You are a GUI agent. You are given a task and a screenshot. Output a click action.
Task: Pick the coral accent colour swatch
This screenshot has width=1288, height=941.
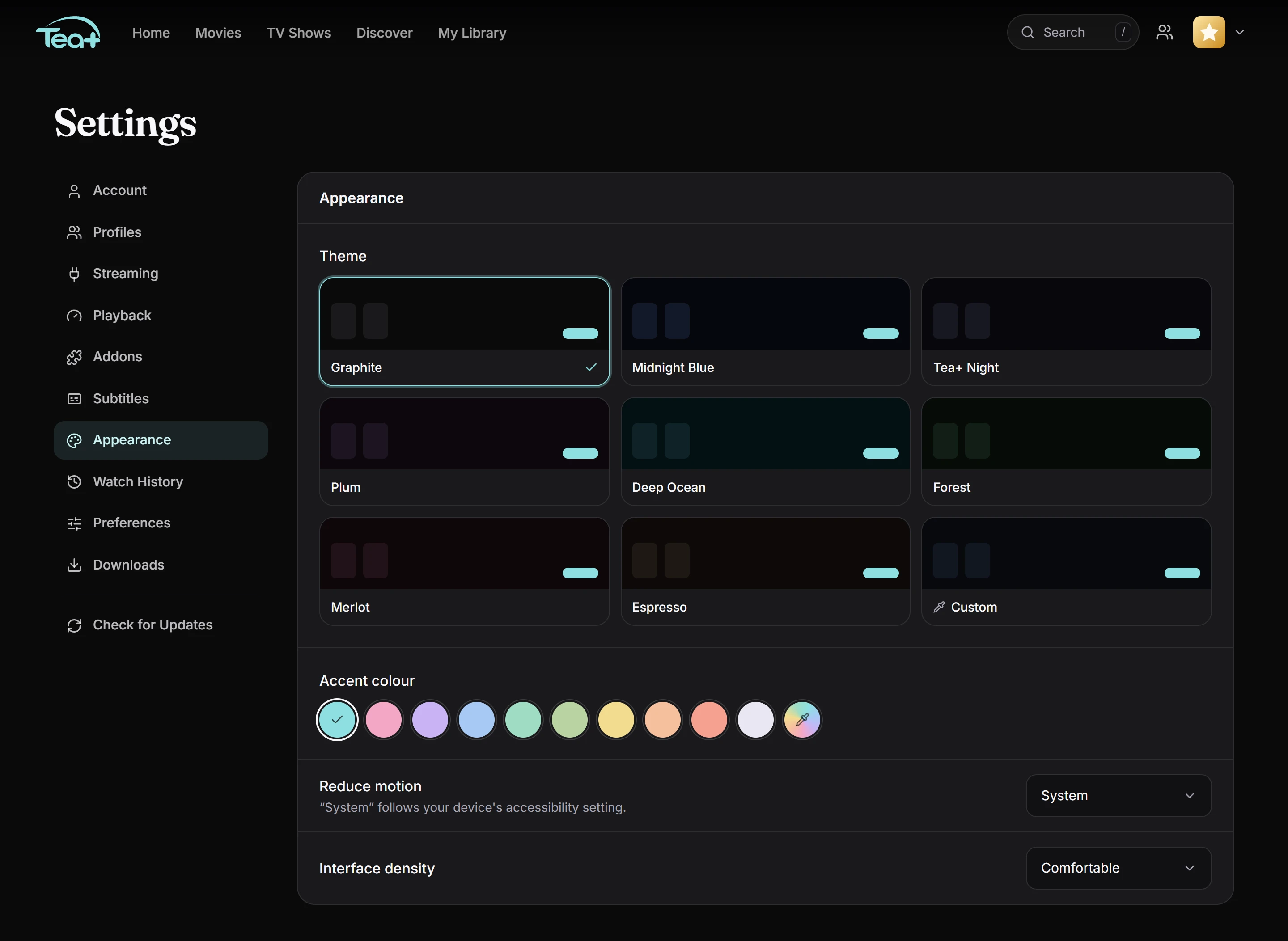click(709, 719)
